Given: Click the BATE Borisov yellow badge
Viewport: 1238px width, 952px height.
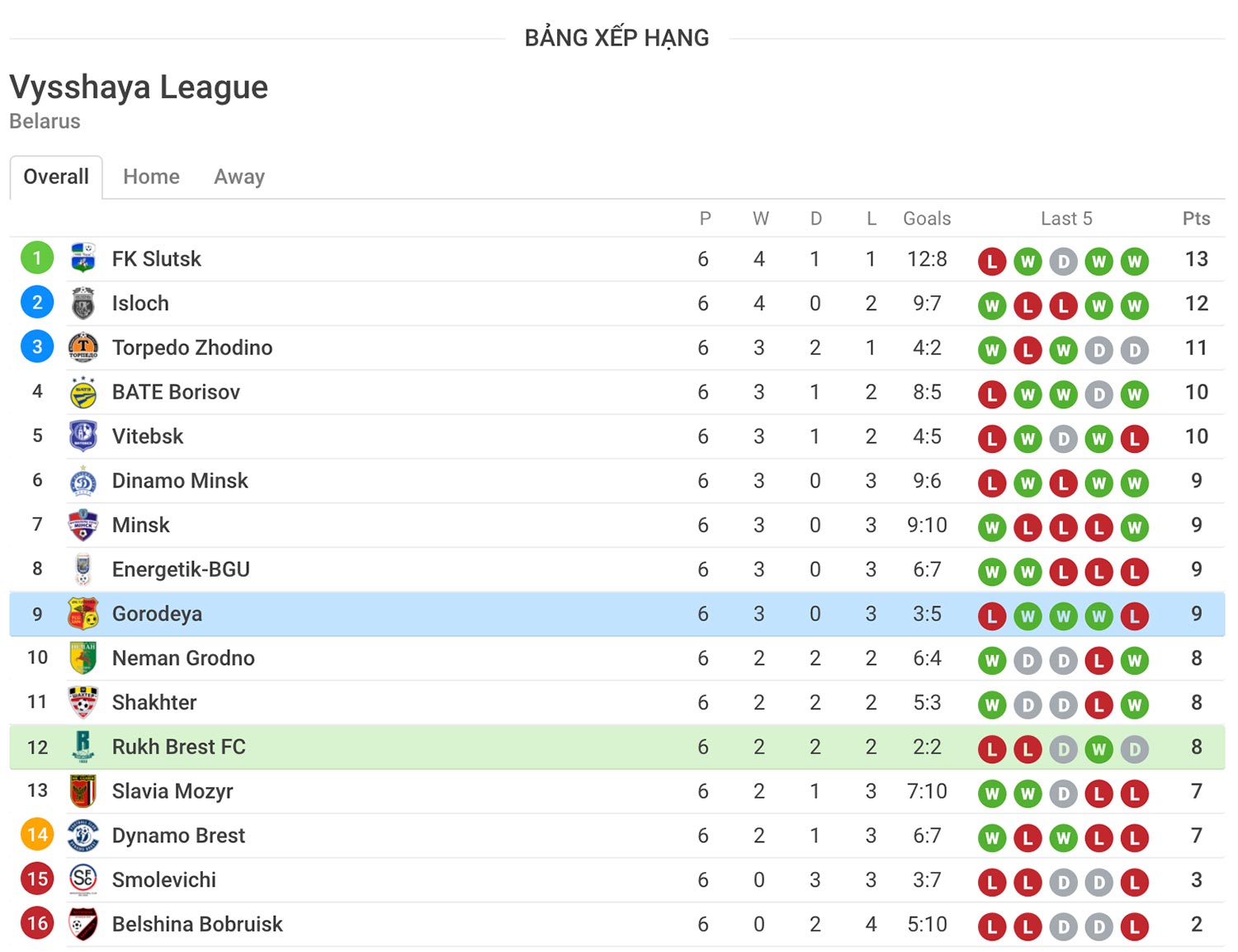Looking at the screenshot, I should (x=83, y=392).
